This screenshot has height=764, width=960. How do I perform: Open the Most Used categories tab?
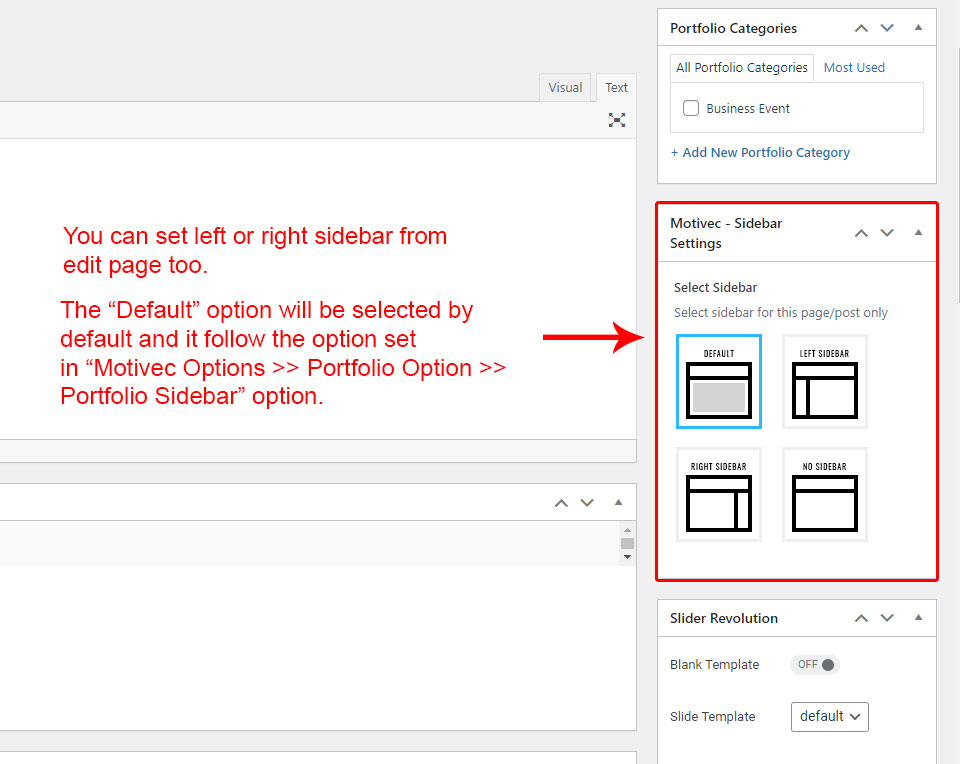click(x=854, y=67)
